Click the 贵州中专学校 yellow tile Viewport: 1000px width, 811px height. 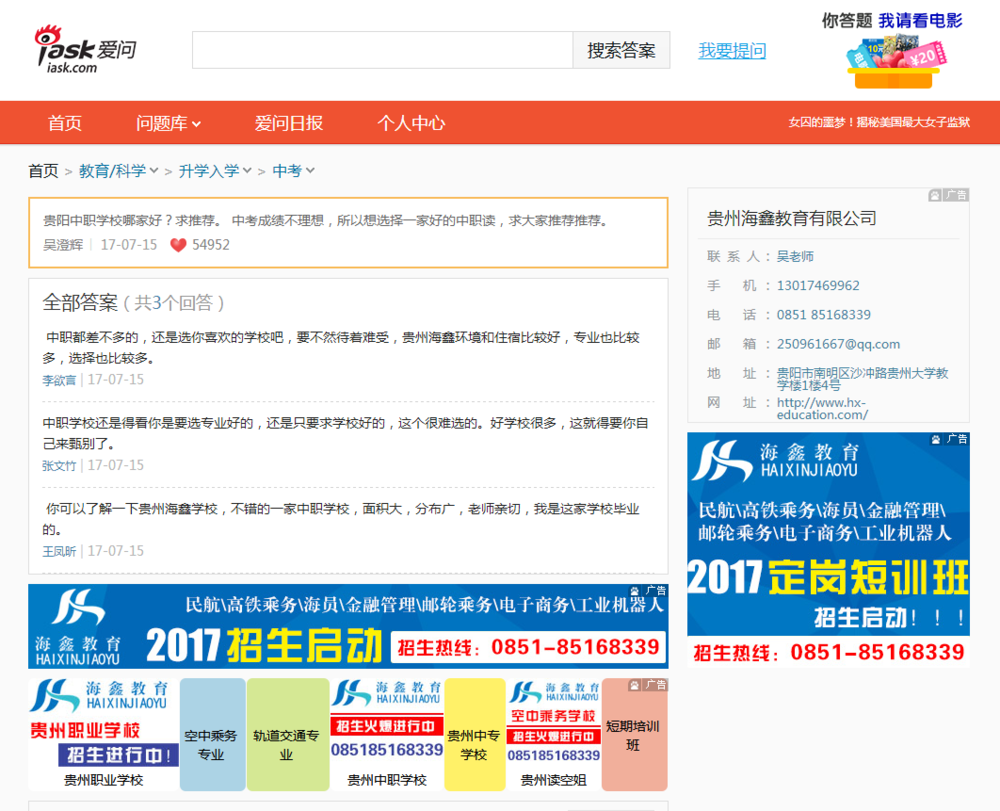coord(474,734)
